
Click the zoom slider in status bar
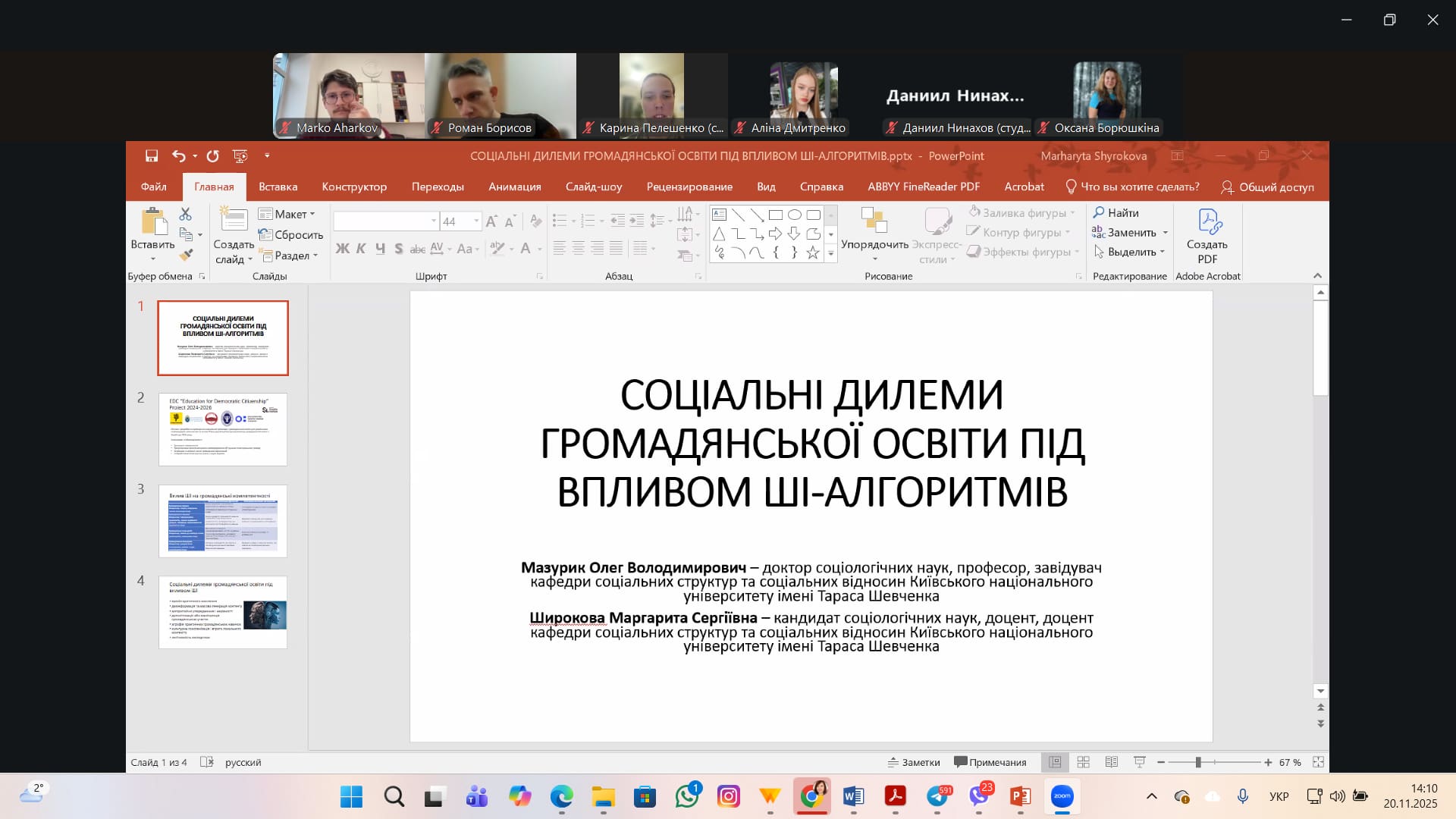(x=1198, y=762)
